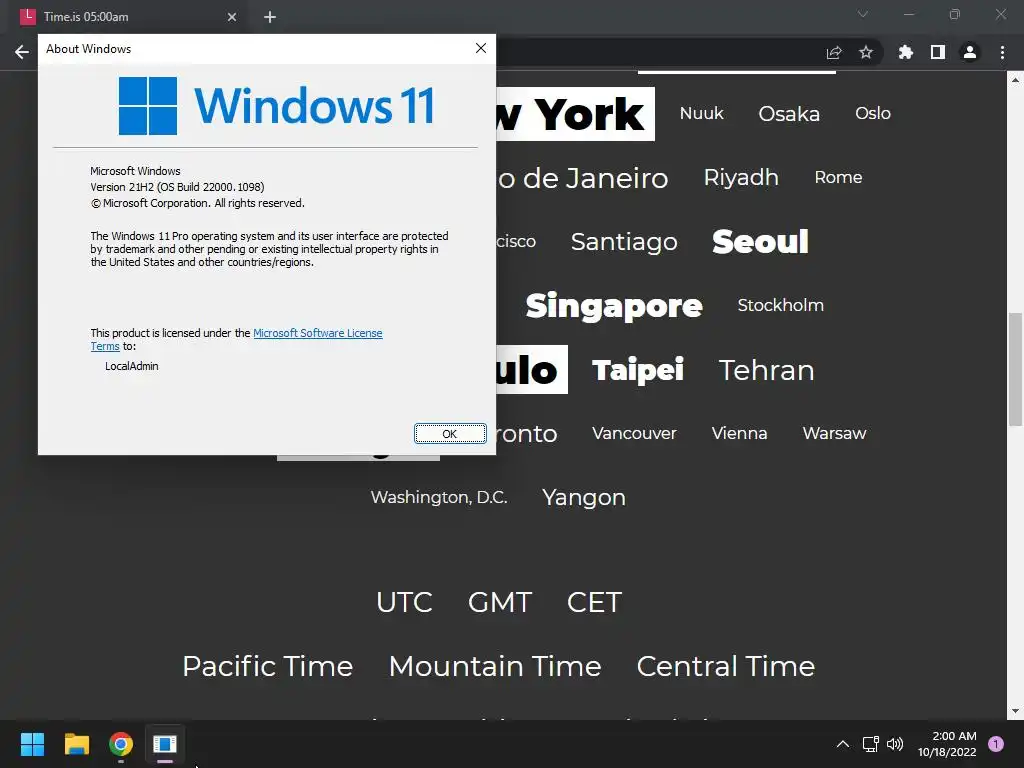
Task: Open the share page icon in address bar
Action: tap(834, 53)
